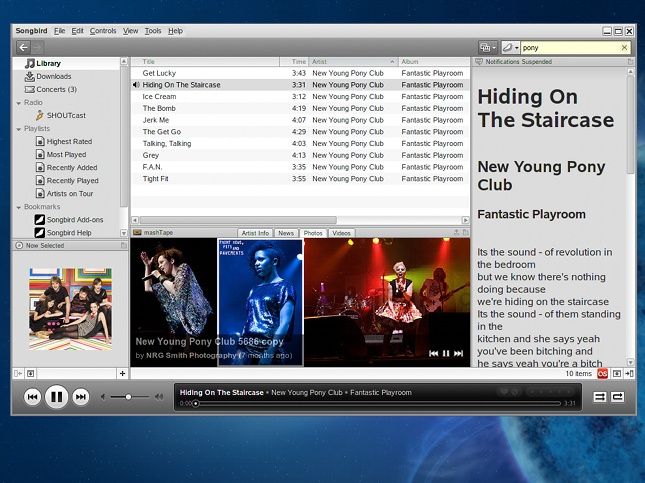This screenshot has width=645, height=483.
Task: Select the track Jerk Me
Action: pyautogui.click(x=300, y=120)
